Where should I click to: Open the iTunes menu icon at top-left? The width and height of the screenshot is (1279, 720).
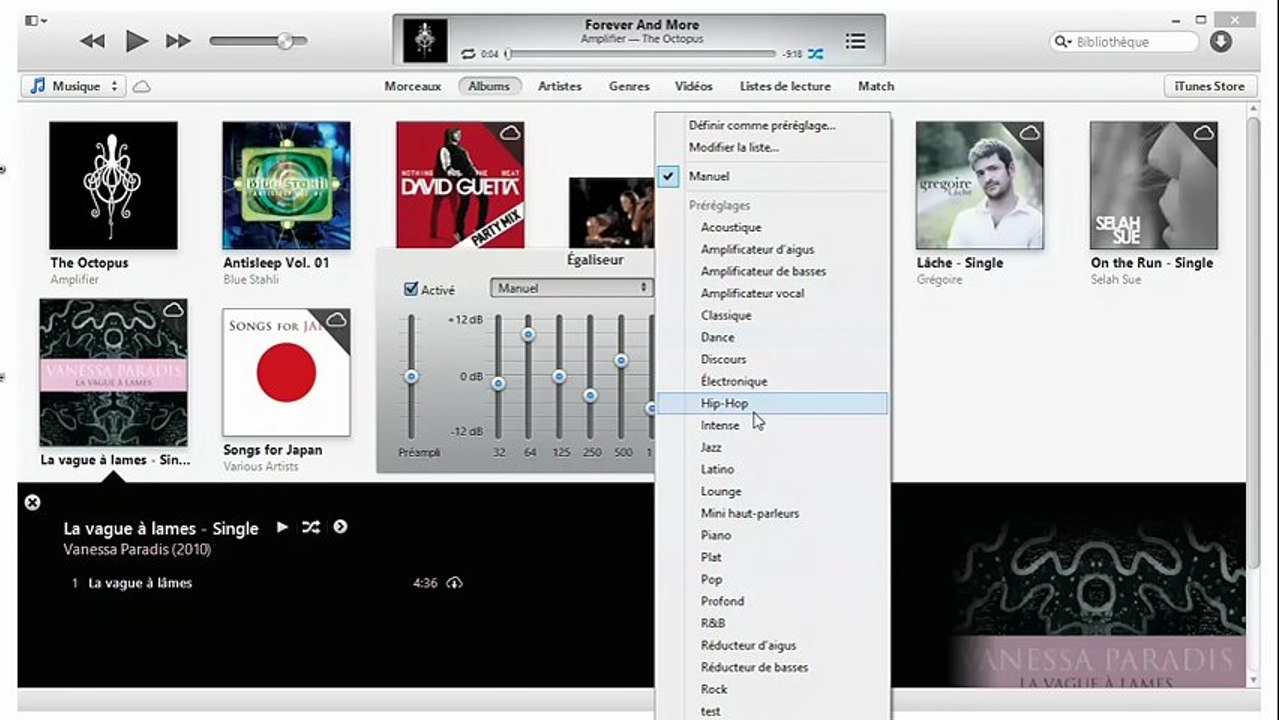pos(35,20)
